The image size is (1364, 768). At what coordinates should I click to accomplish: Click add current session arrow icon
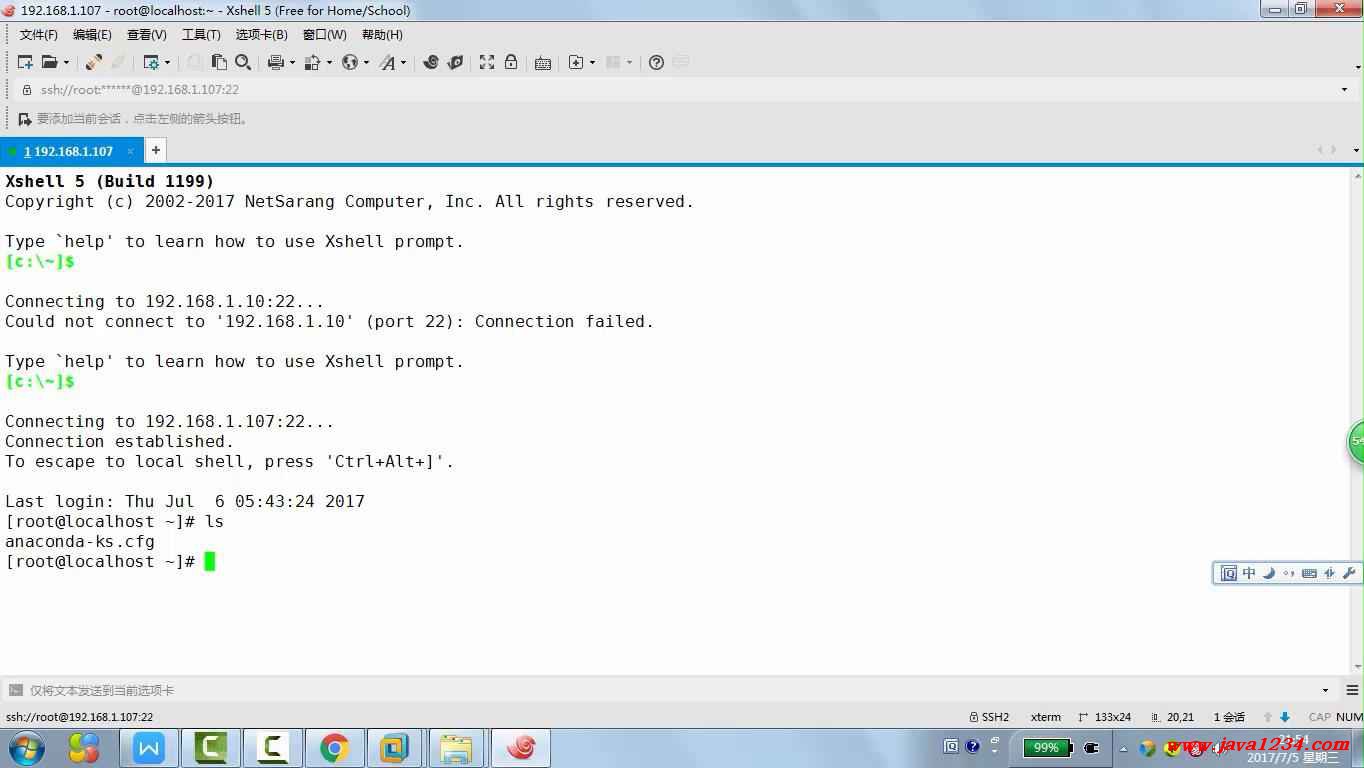tap(25, 119)
